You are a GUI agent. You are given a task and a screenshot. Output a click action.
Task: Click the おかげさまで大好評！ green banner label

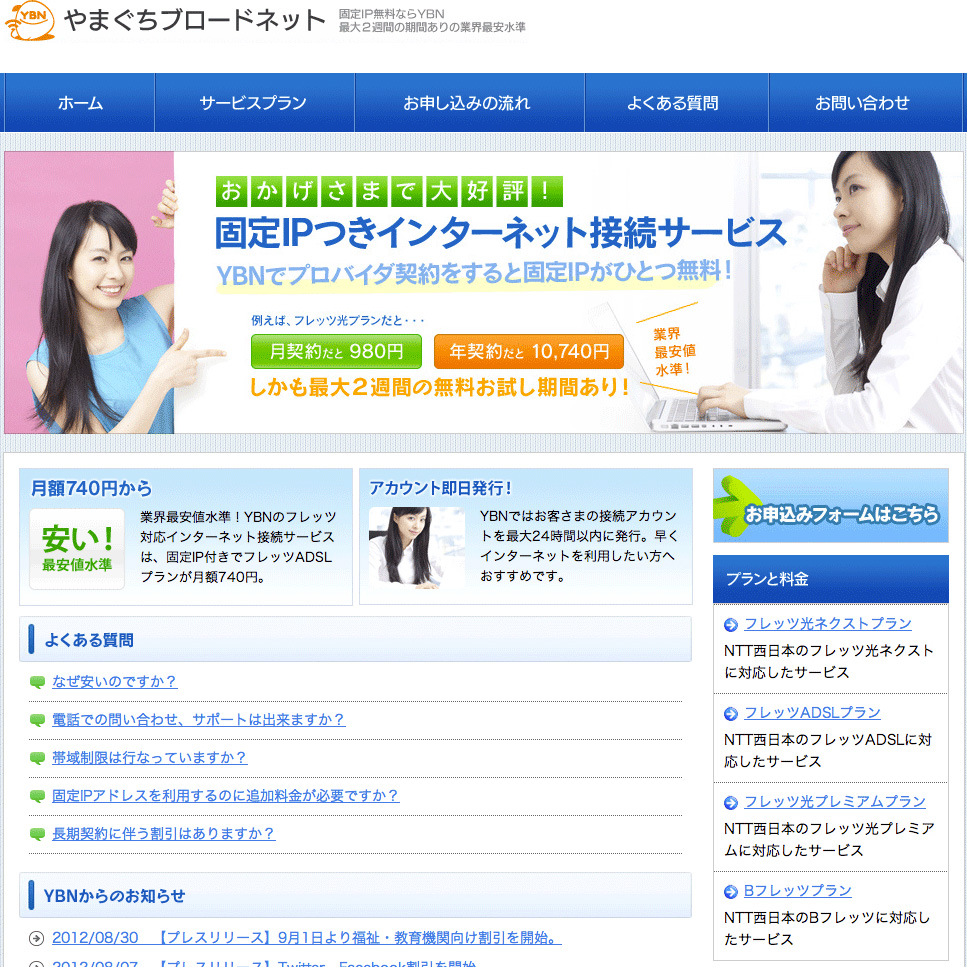389,191
